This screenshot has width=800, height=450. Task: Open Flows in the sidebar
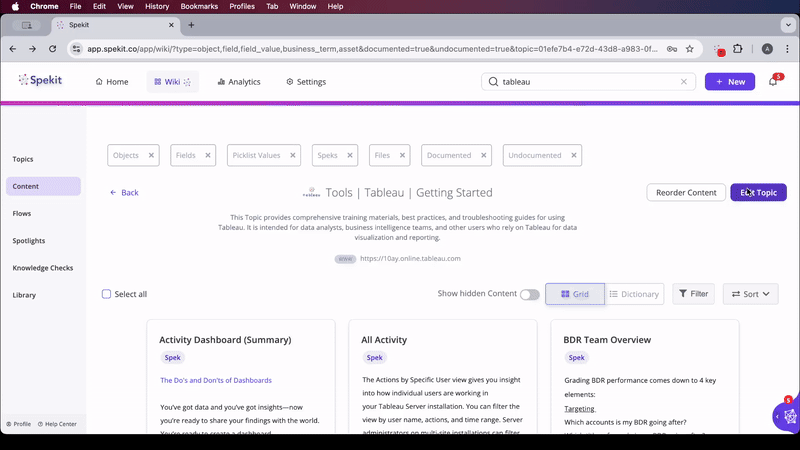click(22, 213)
